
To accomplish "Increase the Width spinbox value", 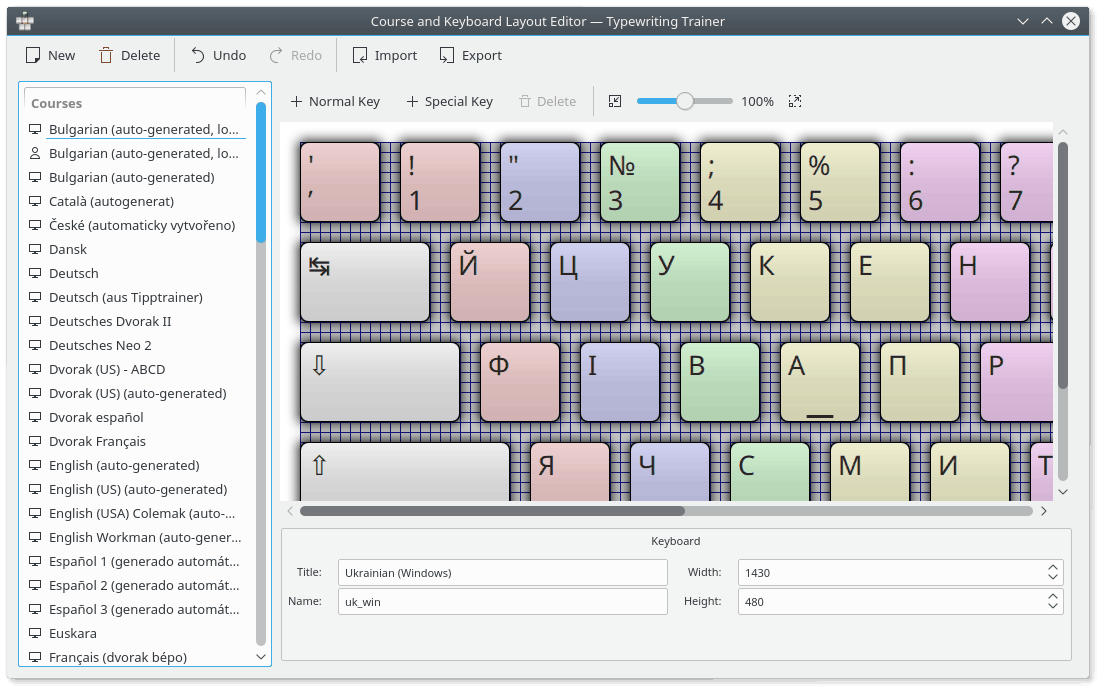I will (1052, 567).
